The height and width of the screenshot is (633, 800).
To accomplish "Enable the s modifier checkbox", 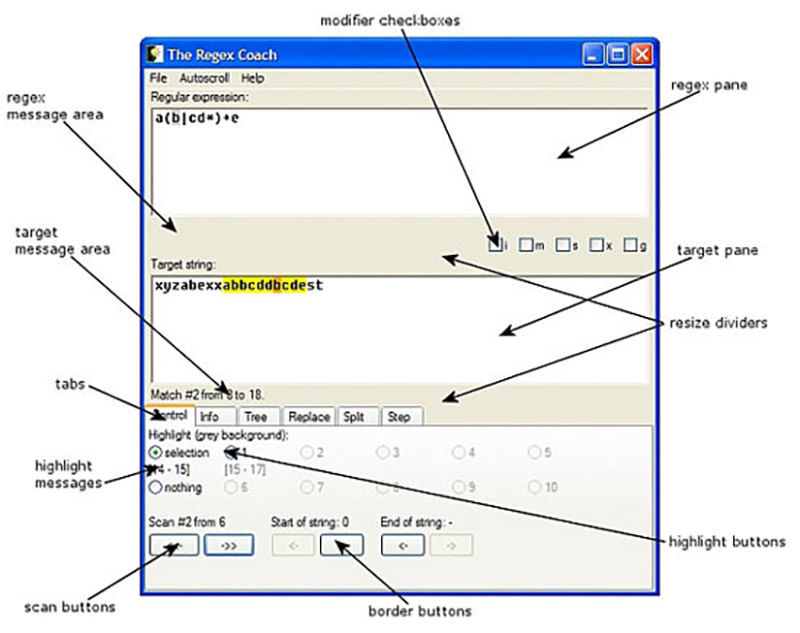I will (x=562, y=245).
